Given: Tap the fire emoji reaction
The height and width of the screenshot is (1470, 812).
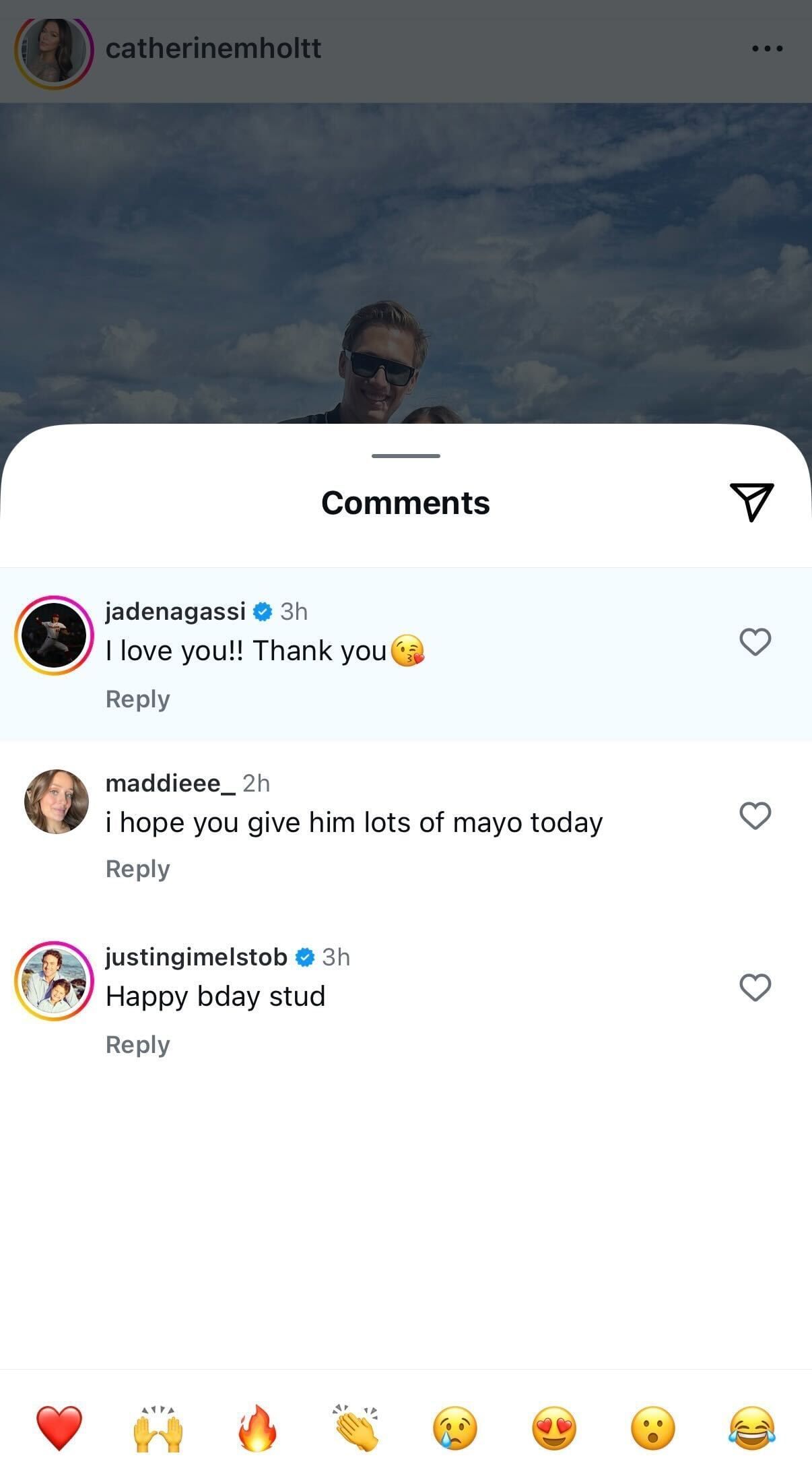Looking at the screenshot, I should 257,1427.
